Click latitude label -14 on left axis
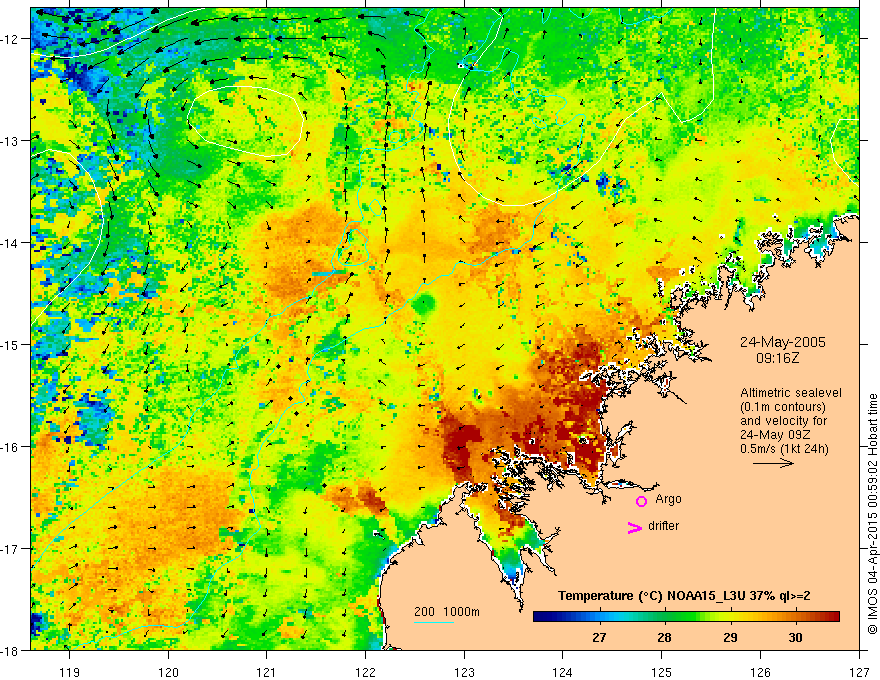This screenshot has height=680, width=880. pyautogui.click(x=10, y=243)
